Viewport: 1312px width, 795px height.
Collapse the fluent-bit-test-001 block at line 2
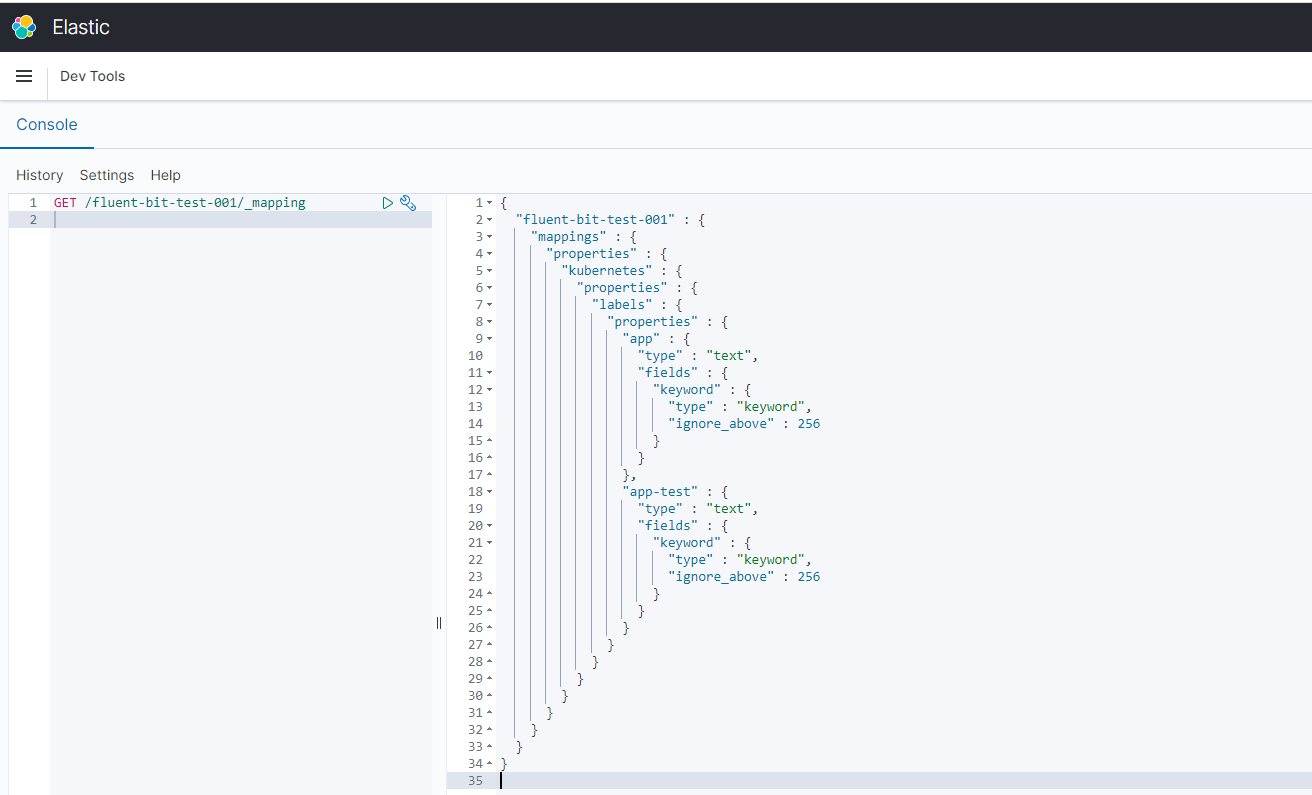click(x=490, y=220)
